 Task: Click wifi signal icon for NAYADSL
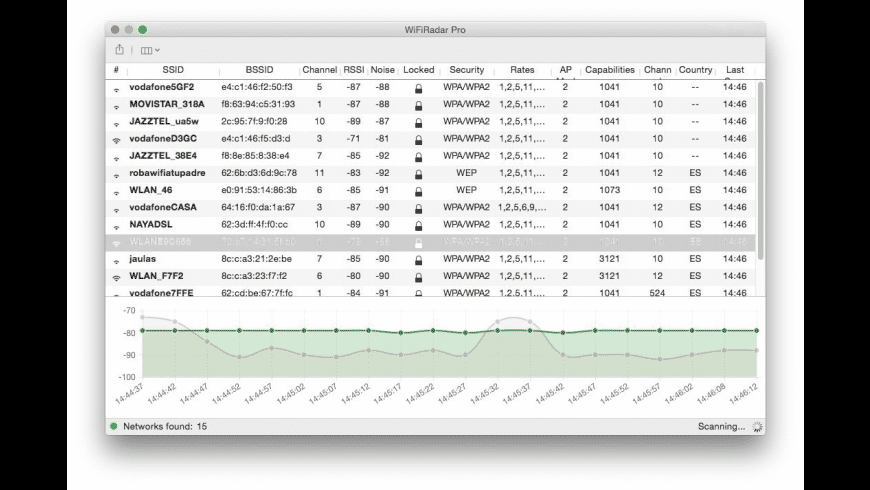tap(117, 226)
